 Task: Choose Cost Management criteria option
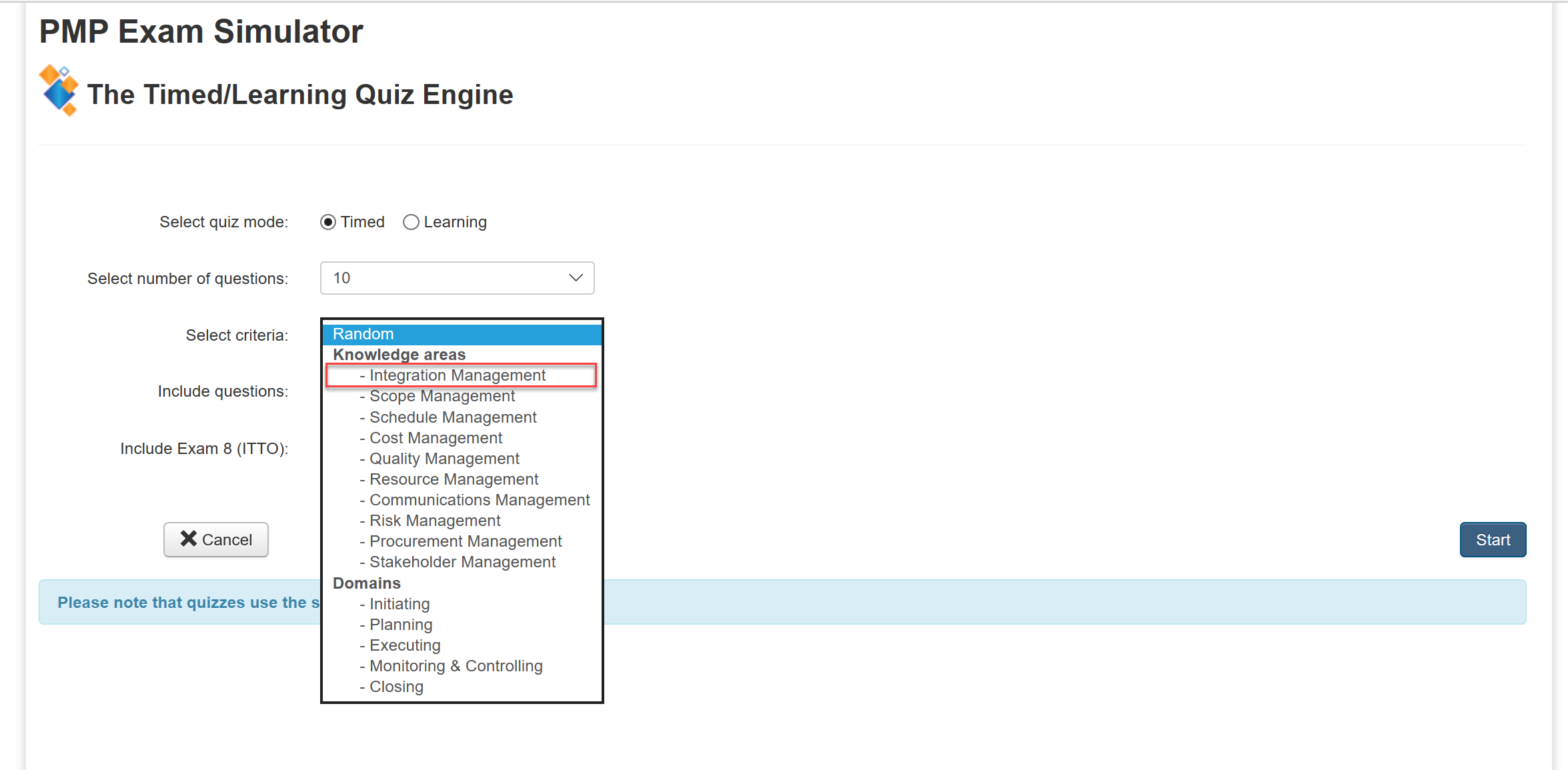[x=462, y=438]
